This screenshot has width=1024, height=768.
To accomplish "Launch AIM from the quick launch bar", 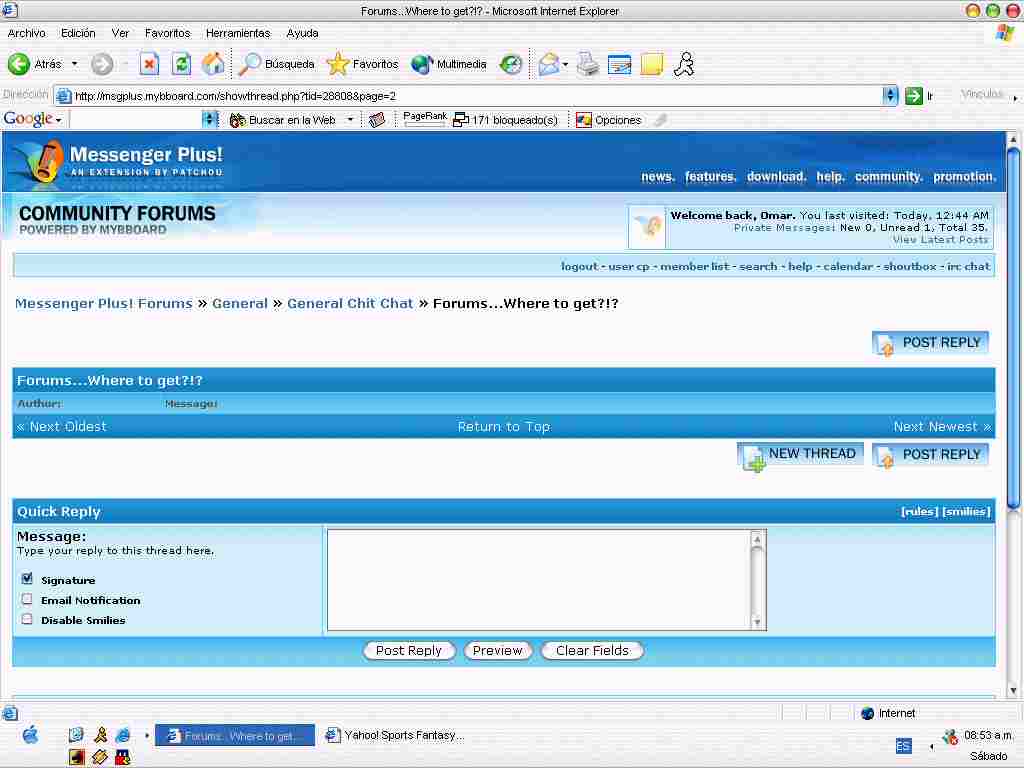I will [101, 735].
